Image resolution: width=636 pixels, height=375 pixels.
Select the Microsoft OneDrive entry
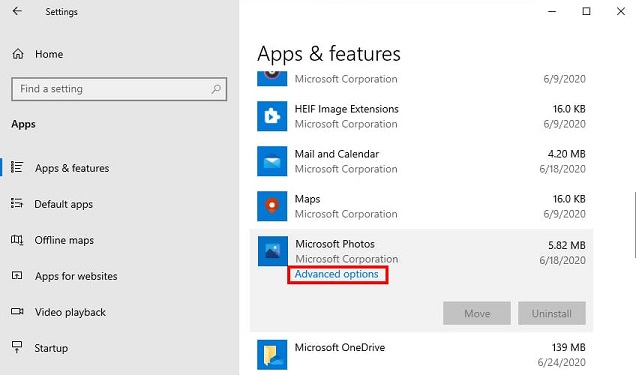click(421, 355)
